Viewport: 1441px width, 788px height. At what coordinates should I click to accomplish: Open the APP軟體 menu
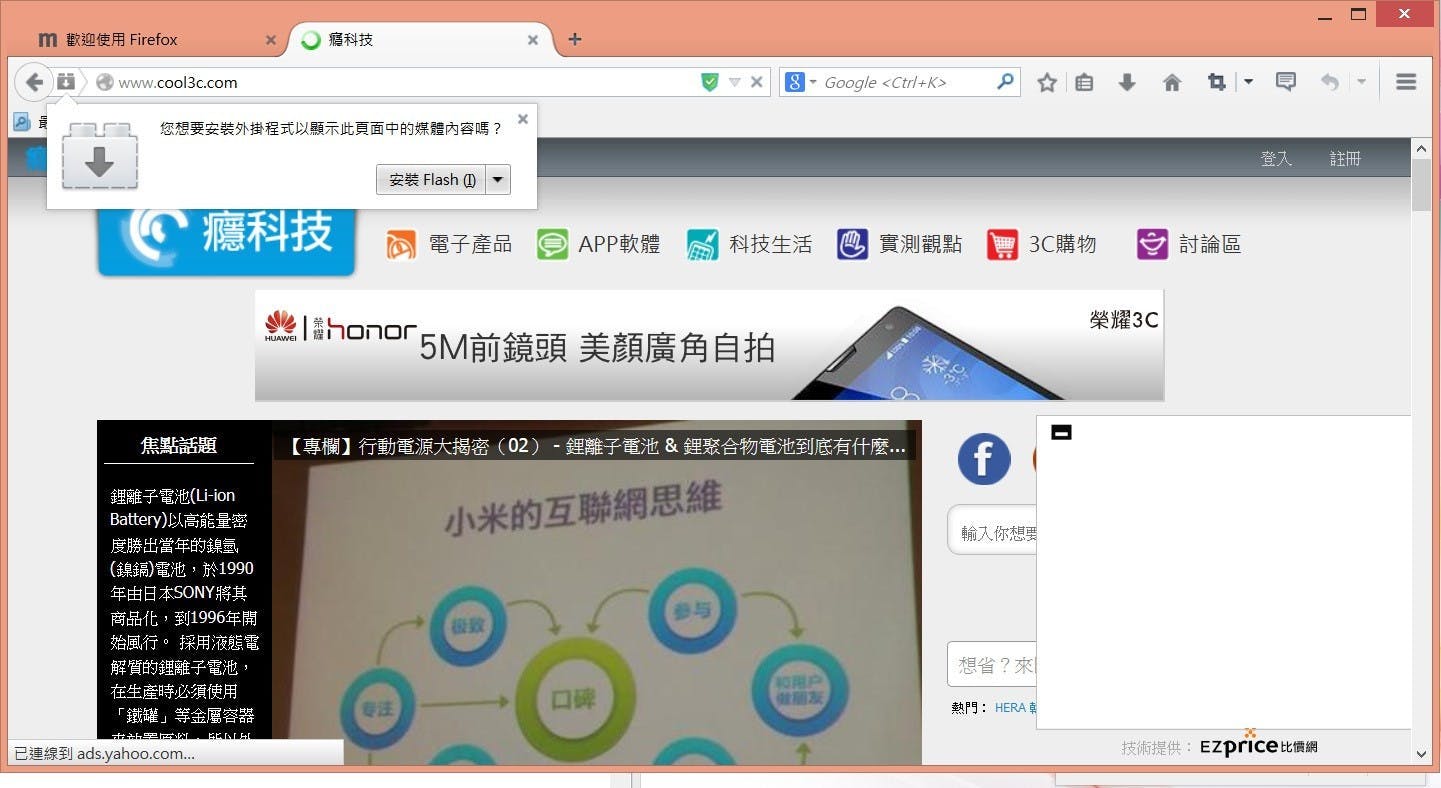[598, 244]
